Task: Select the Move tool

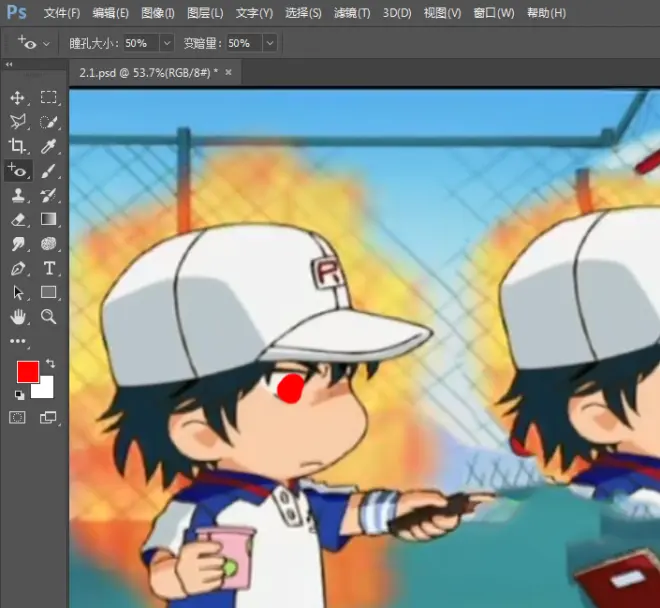Action: [x=17, y=98]
